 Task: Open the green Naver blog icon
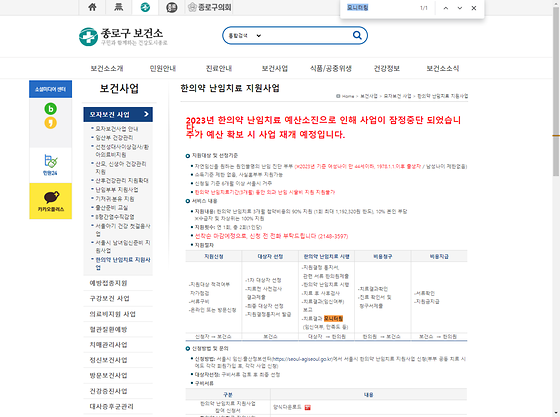(x=50, y=109)
